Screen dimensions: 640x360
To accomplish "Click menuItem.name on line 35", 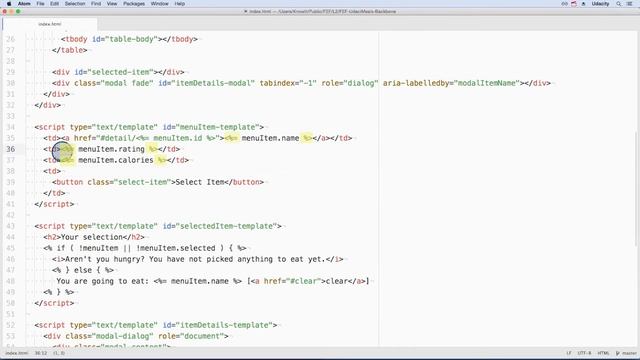I will (x=270, y=138).
